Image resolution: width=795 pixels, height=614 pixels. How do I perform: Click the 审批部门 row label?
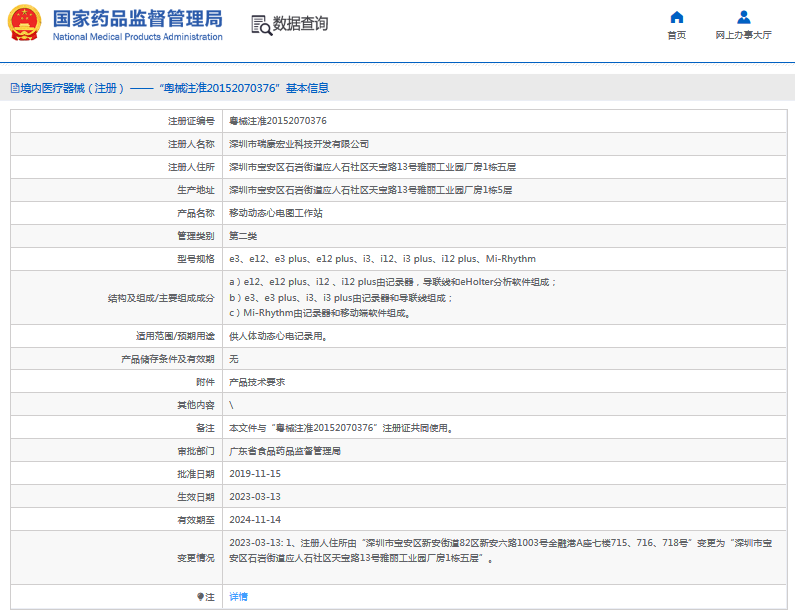point(196,451)
